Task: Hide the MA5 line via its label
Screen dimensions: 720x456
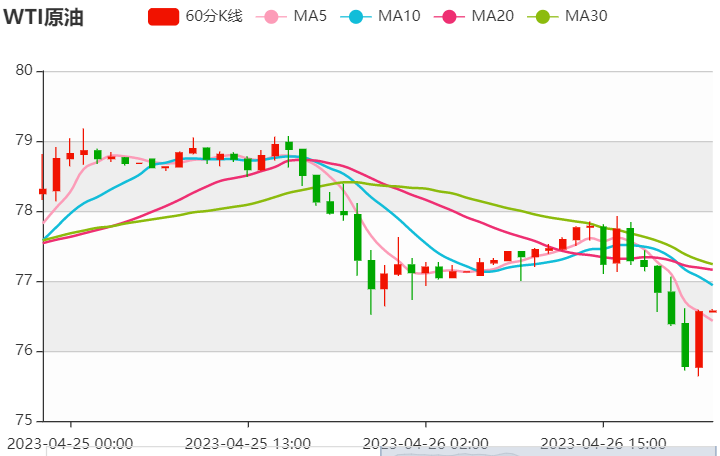Action: 310,16
